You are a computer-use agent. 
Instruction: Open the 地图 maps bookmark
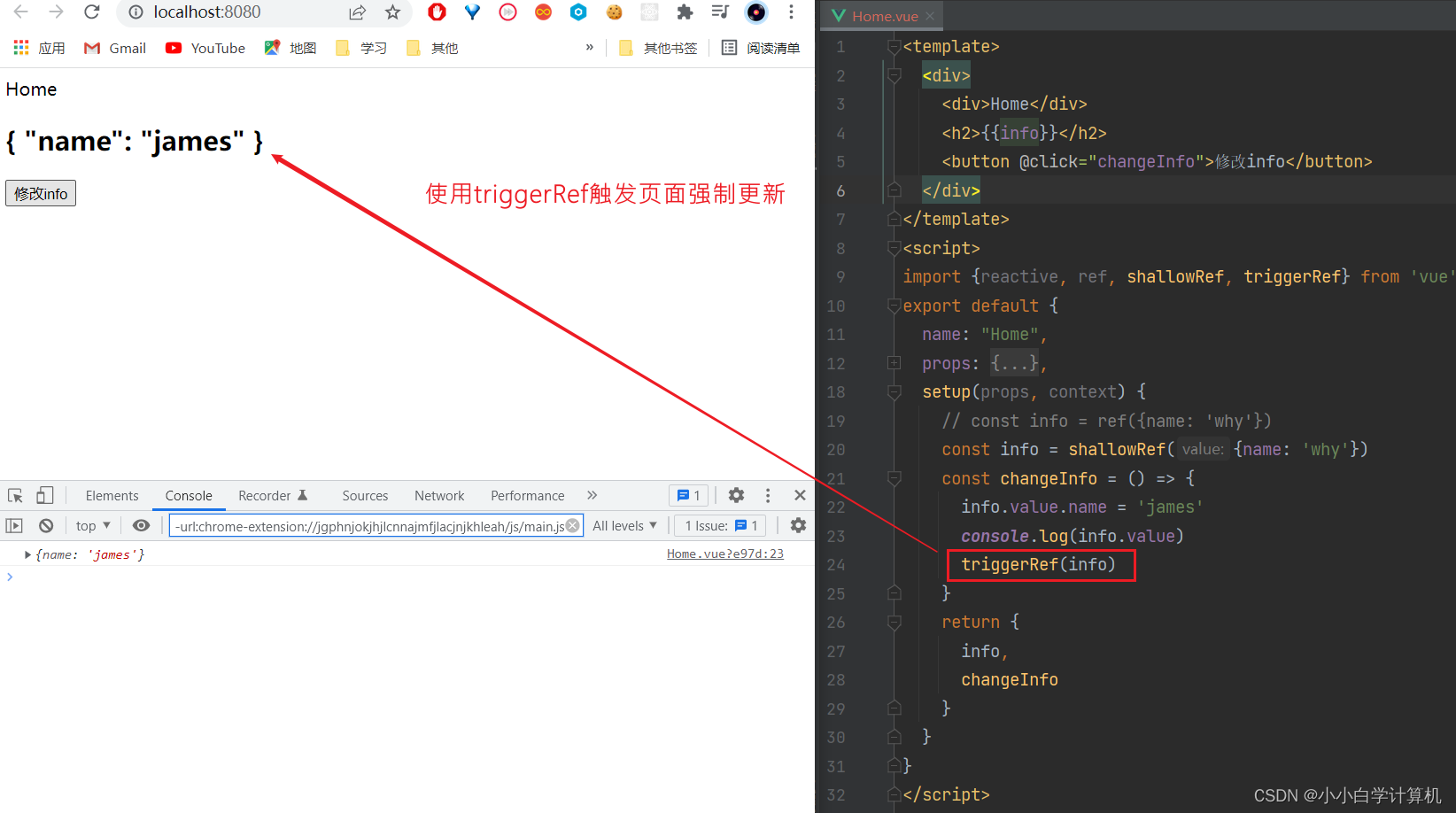[290, 48]
